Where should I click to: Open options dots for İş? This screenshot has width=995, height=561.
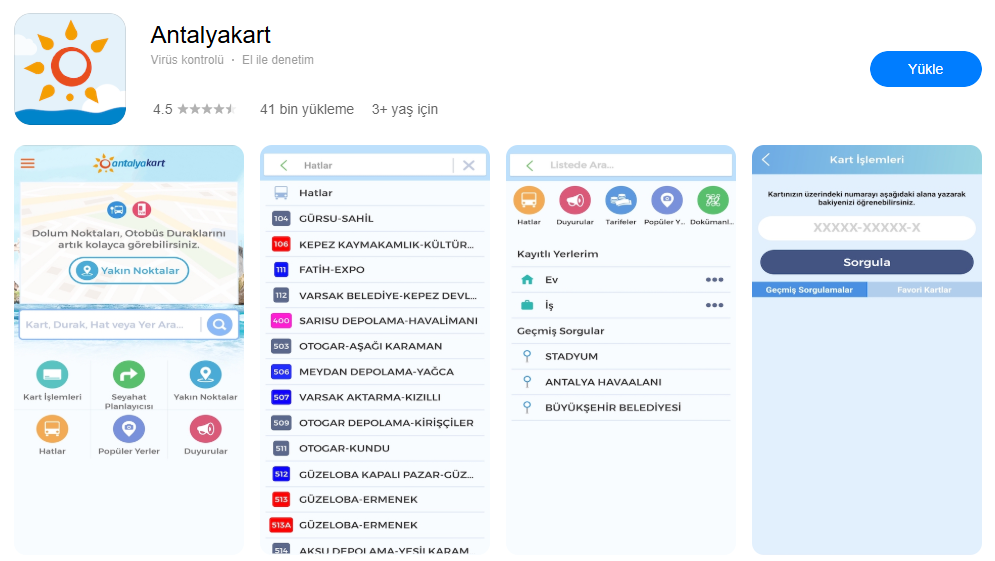click(x=715, y=305)
